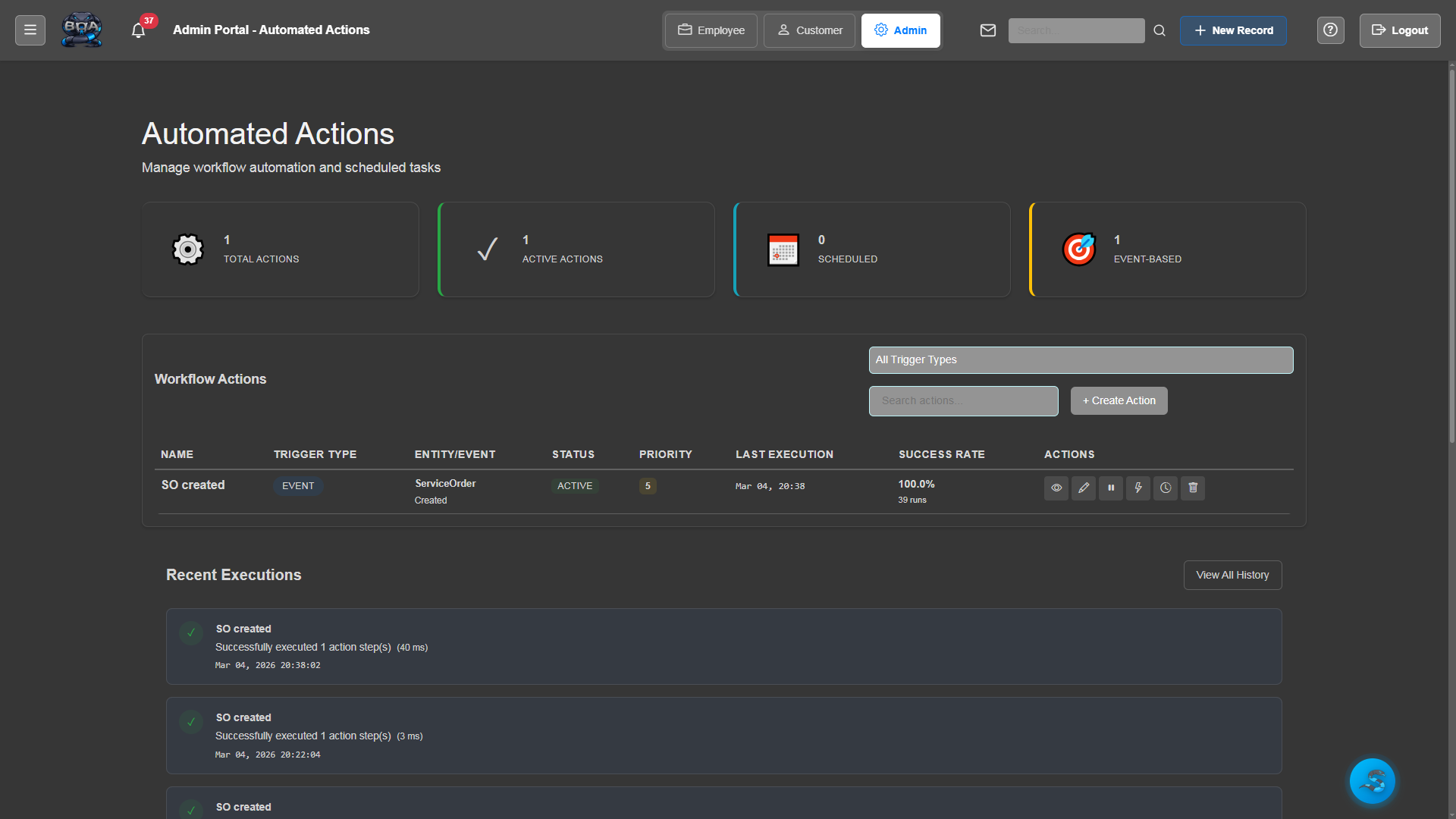Click the Create Action button
This screenshot has height=819, width=1456.
pos(1119,400)
